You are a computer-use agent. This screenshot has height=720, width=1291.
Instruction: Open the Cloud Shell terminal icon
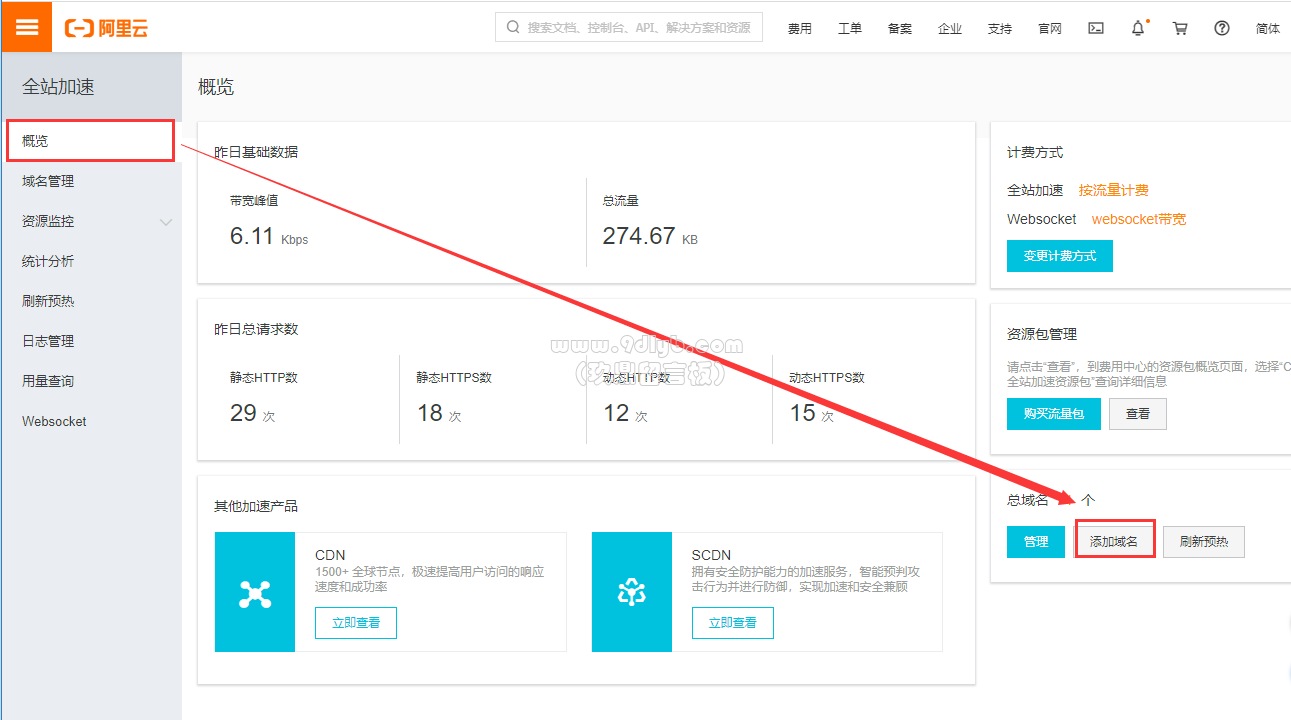coord(1096,28)
